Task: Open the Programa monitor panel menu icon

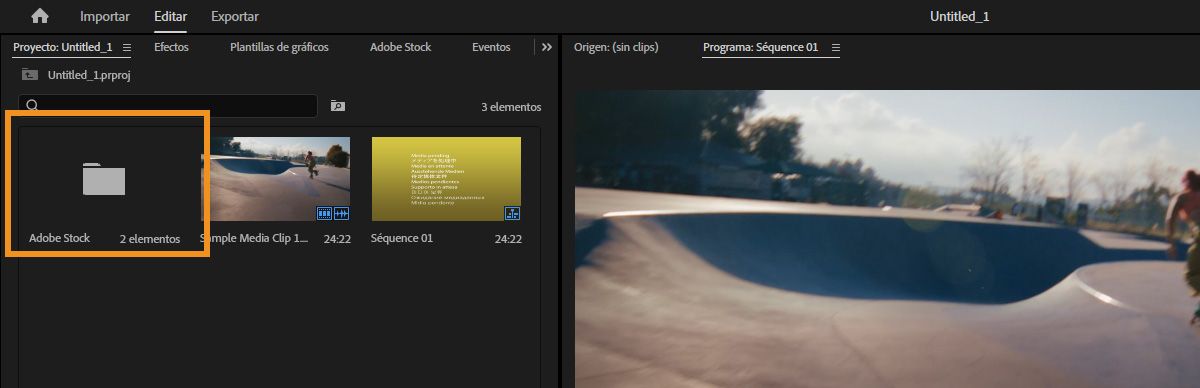Action: coord(836,47)
